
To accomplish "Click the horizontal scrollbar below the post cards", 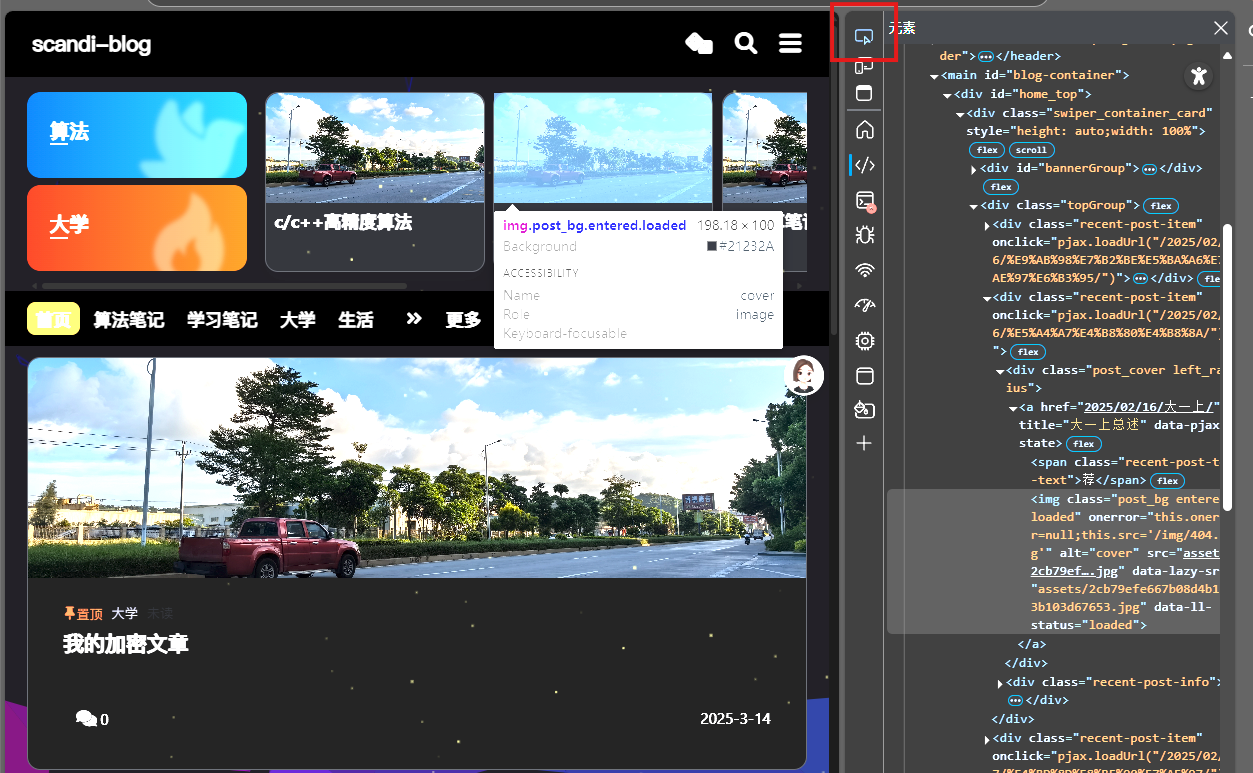I will (225, 285).
